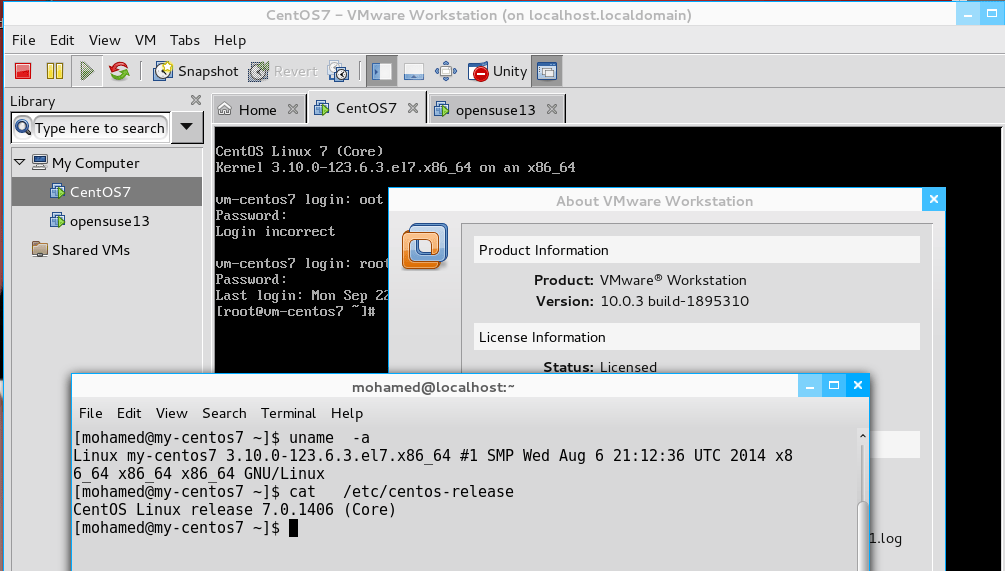
Task: Open the Snapshot Manager icon
Action: [x=339, y=71]
